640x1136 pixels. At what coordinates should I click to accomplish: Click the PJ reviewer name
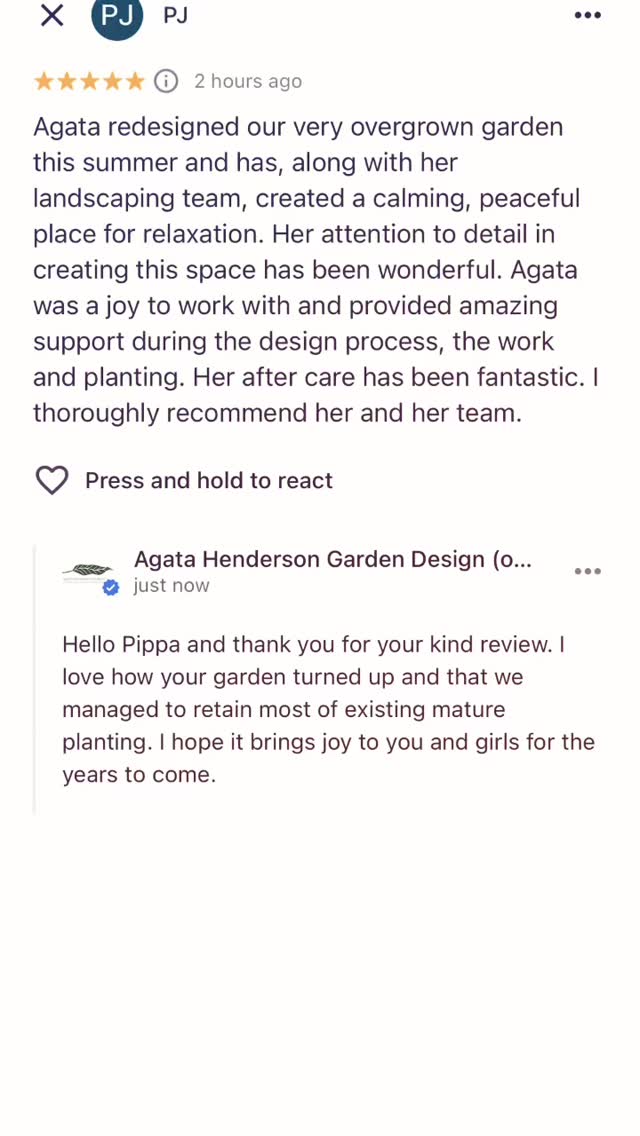175,15
